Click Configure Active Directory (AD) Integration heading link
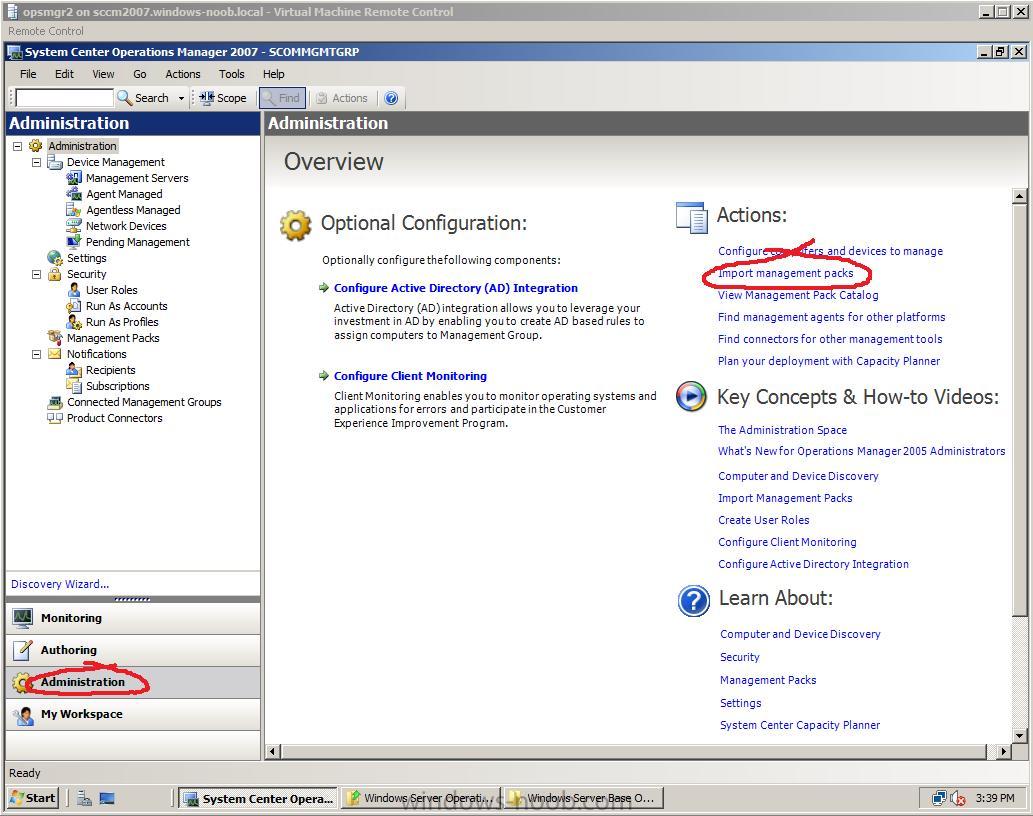1033x816 pixels. [455, 288]
